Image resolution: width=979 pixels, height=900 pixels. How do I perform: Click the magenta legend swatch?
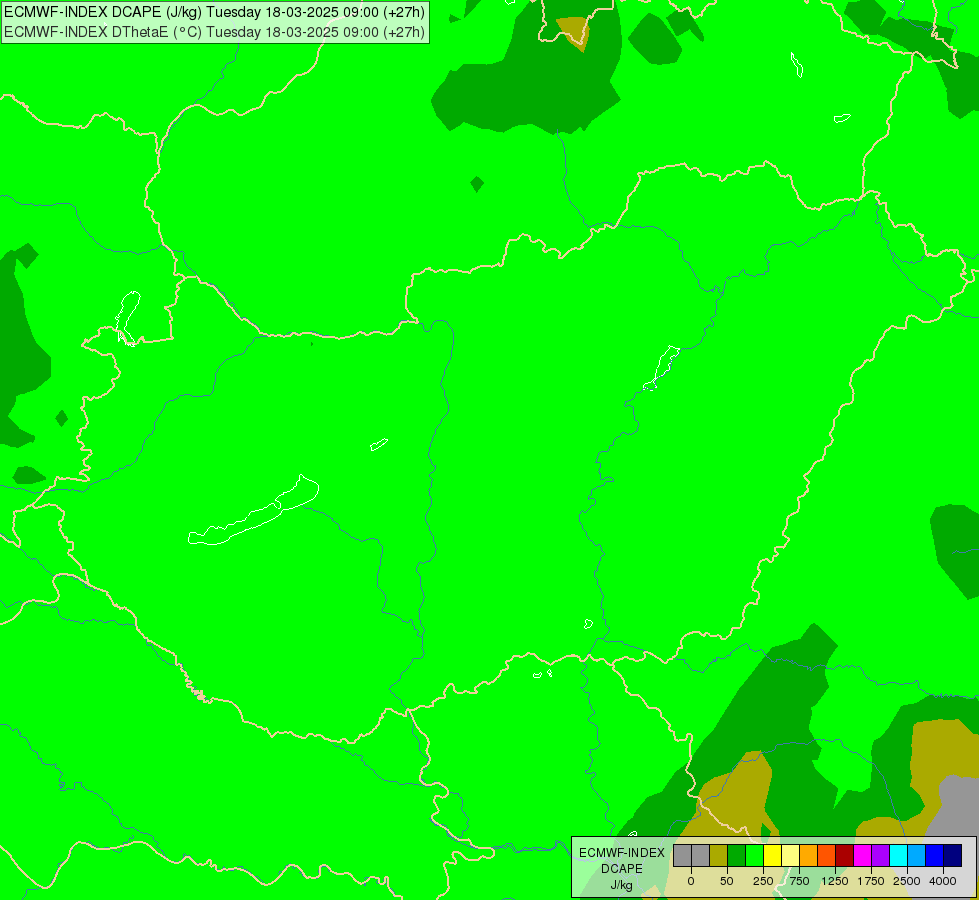click(862, 855)
